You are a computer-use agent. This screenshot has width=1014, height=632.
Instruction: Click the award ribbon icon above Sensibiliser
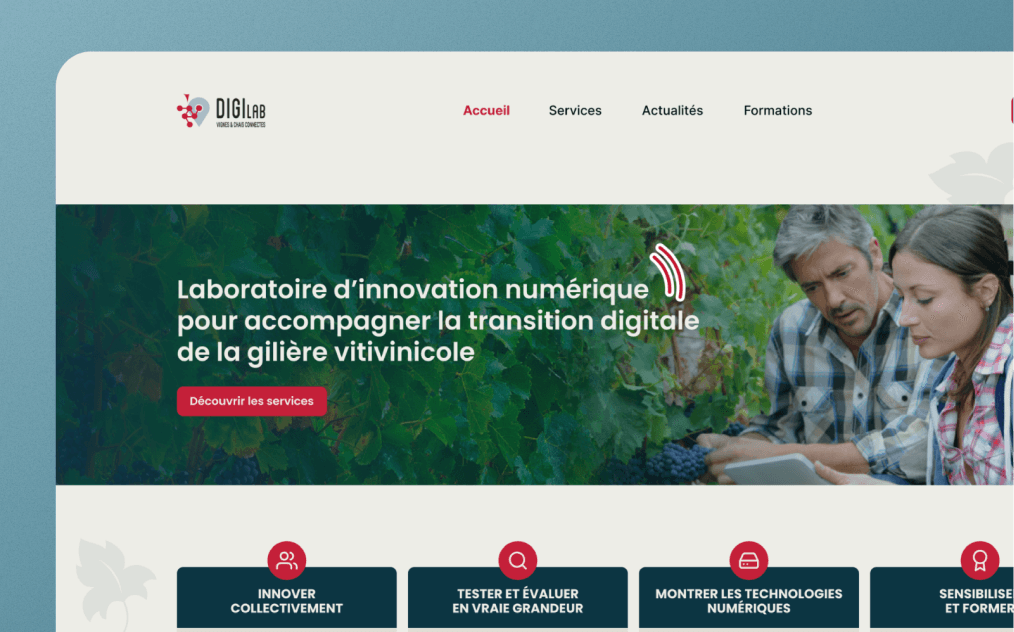[980, 560]
